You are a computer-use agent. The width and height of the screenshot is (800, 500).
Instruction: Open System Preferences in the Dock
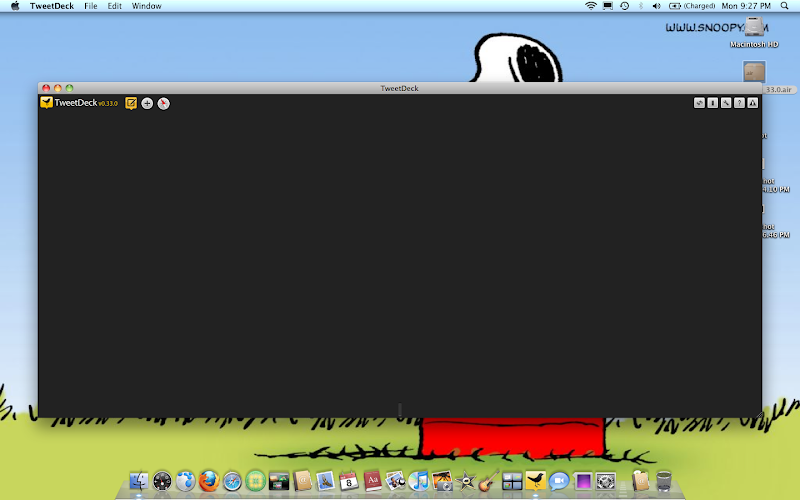click(606, 481)
